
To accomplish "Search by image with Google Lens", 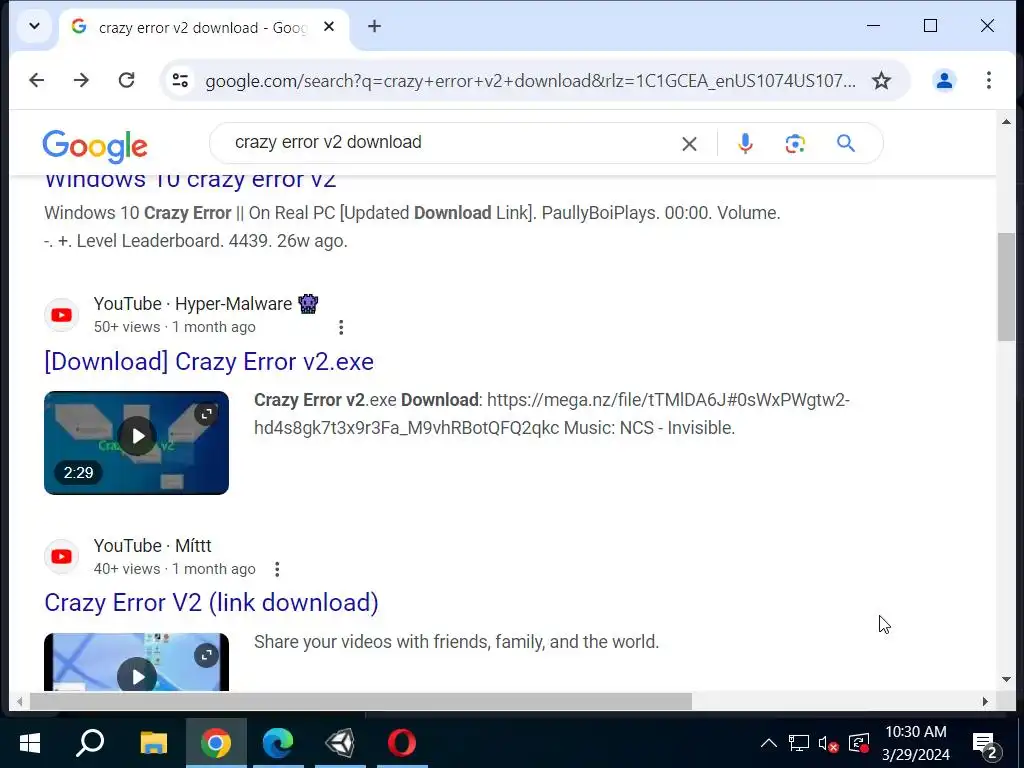I will point(795,144).
